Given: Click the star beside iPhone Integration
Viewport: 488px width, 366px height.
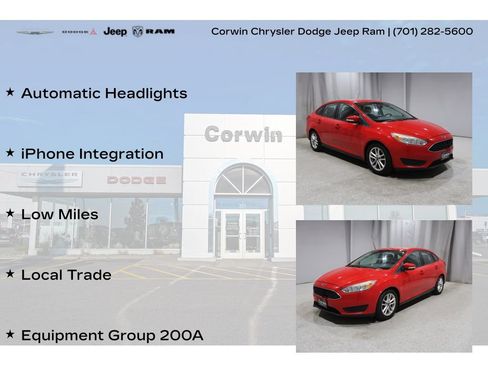Looking at the screenshot, I should [x=10, y=152].
